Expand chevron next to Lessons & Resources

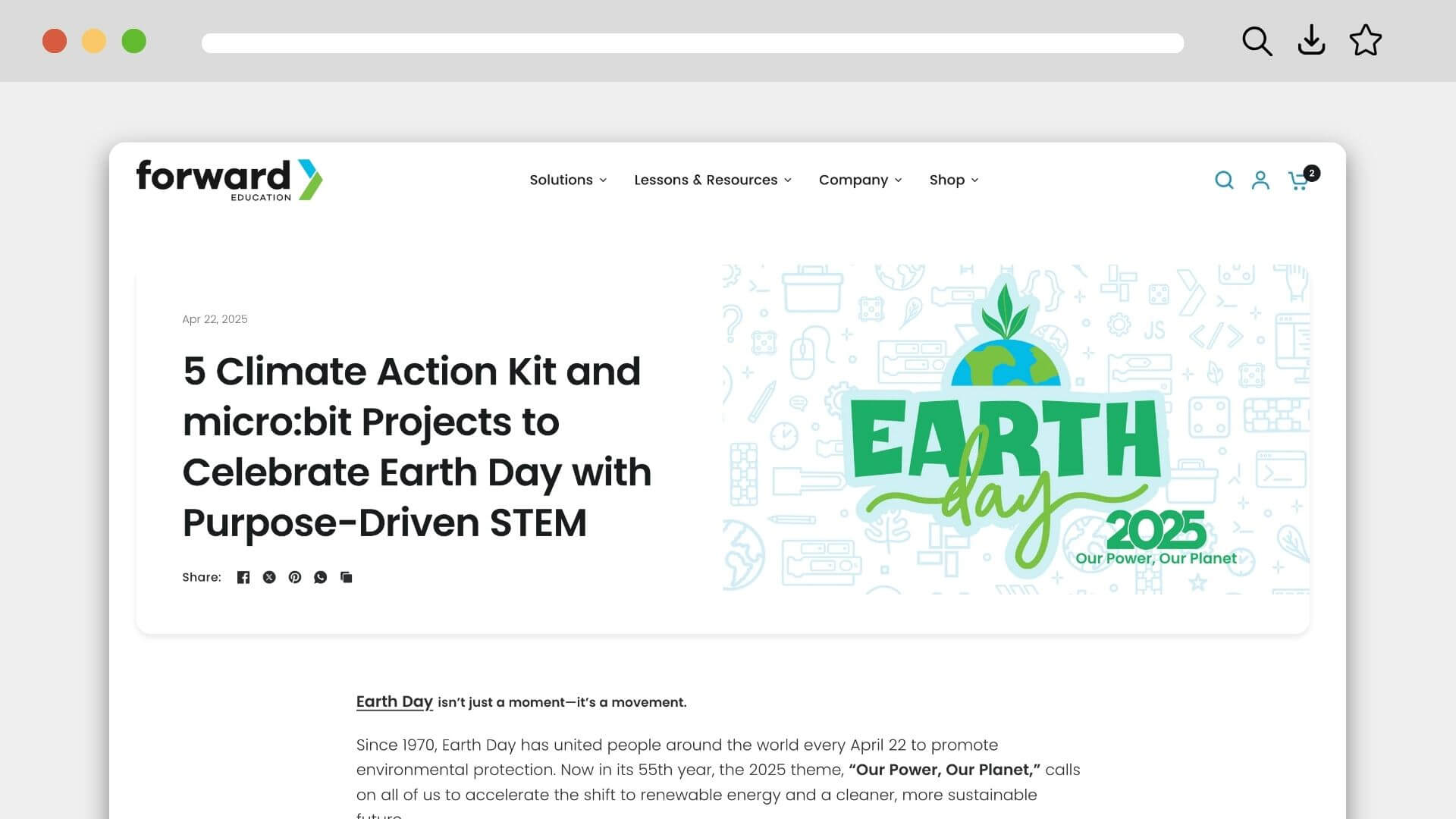(x=788, y=180)
